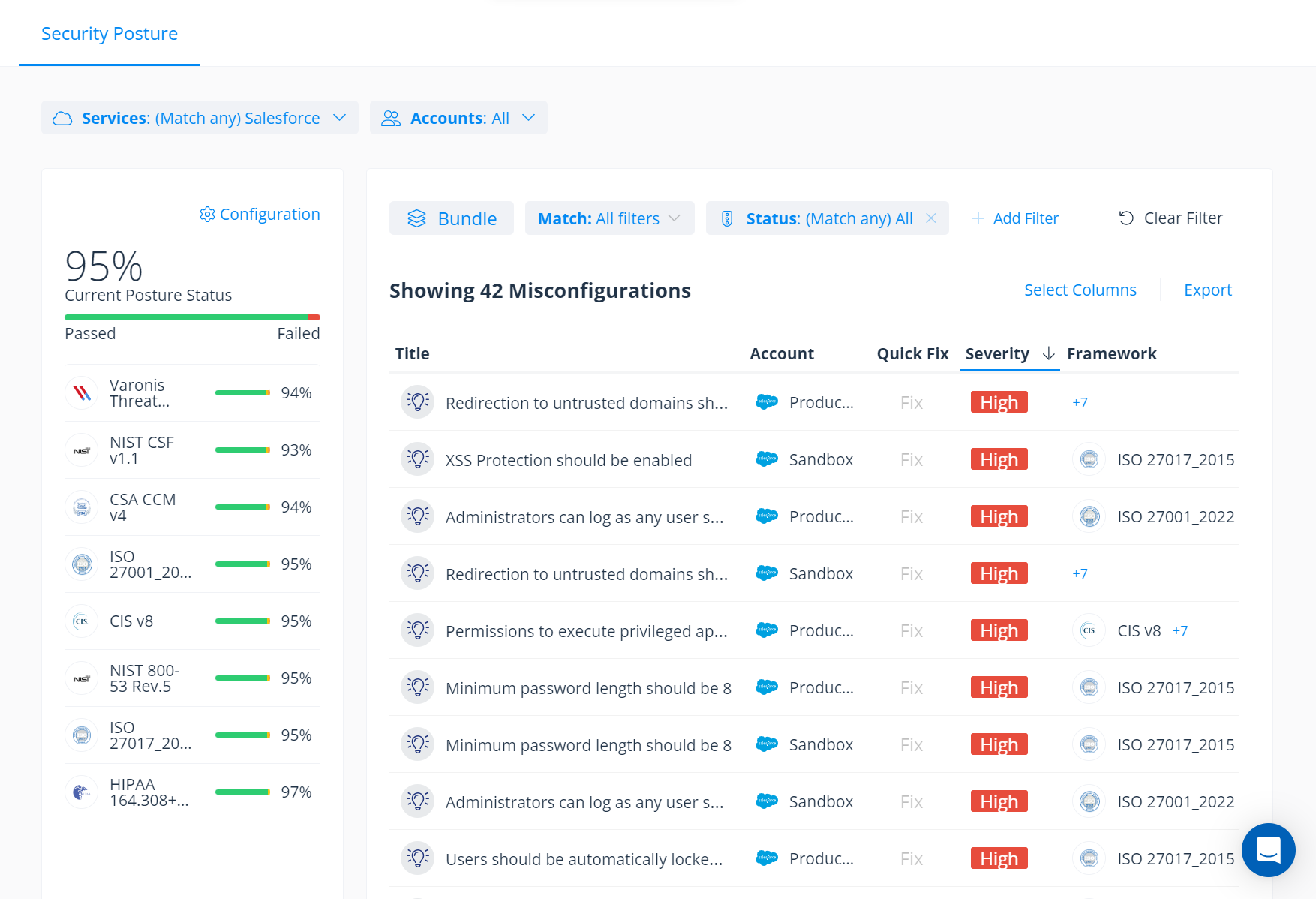Toggle Severity sort arrow
1316x899 pixels.
pos(1049,353)
